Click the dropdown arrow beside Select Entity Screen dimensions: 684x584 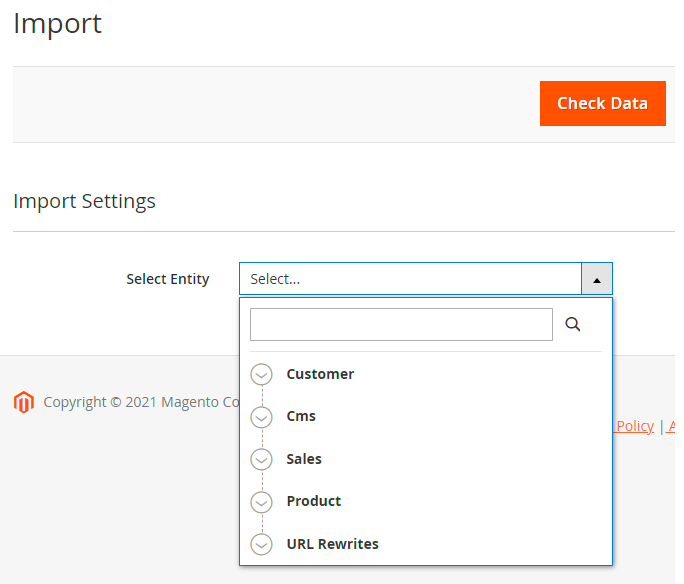pyautogui.click(x=597, y=279)
